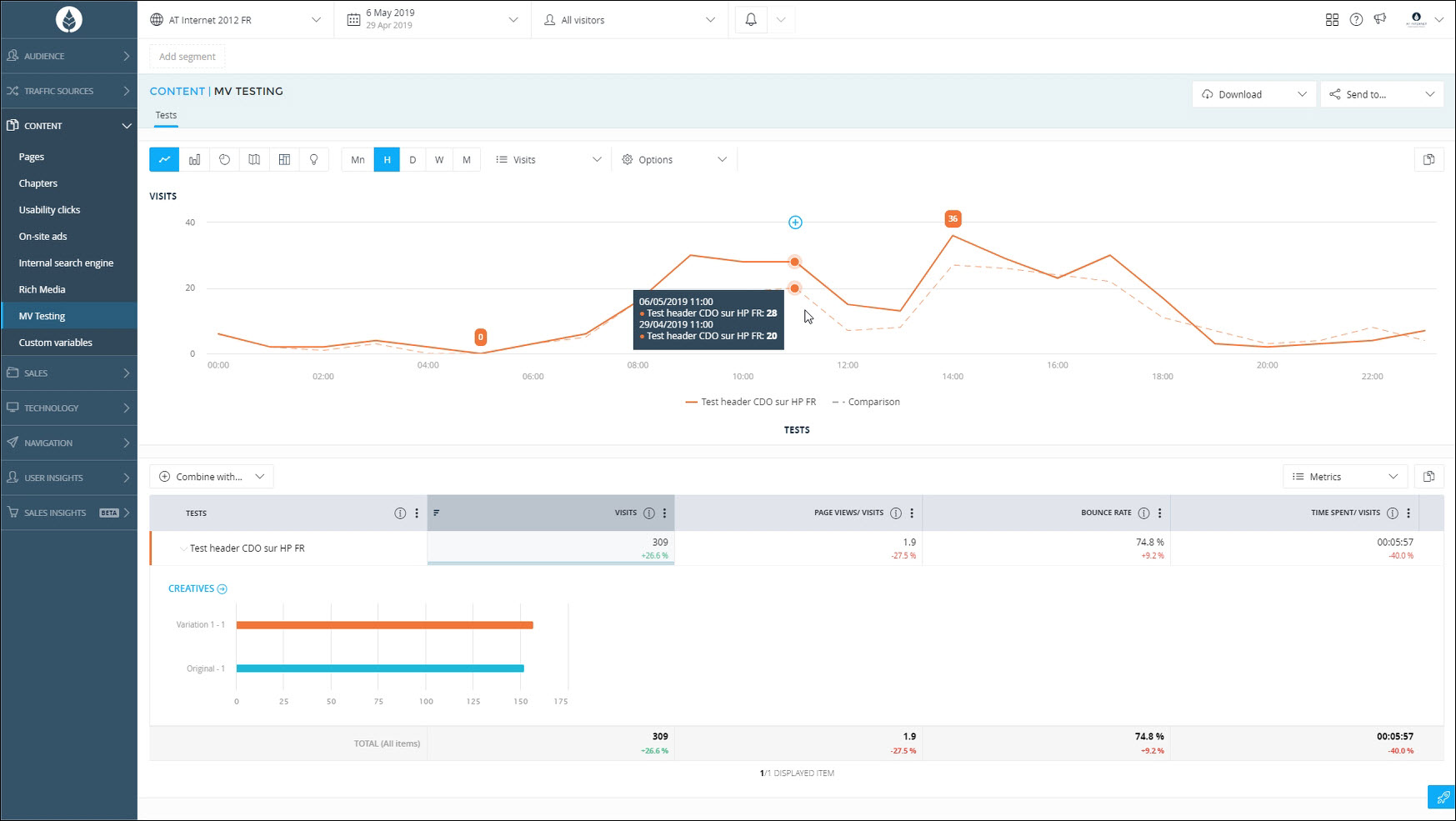Select the Tests tab

166,115
